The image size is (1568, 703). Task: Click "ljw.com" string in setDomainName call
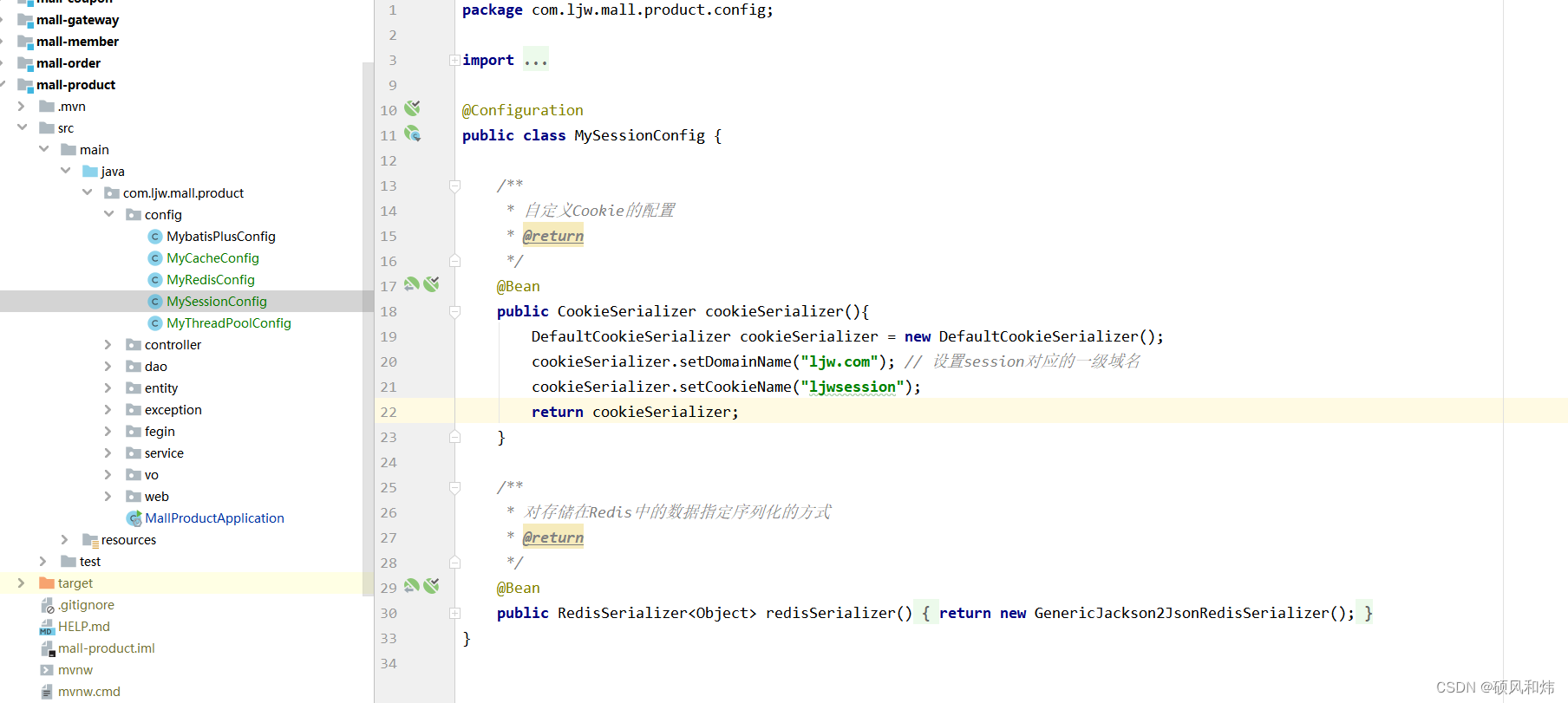click(840, 361)
